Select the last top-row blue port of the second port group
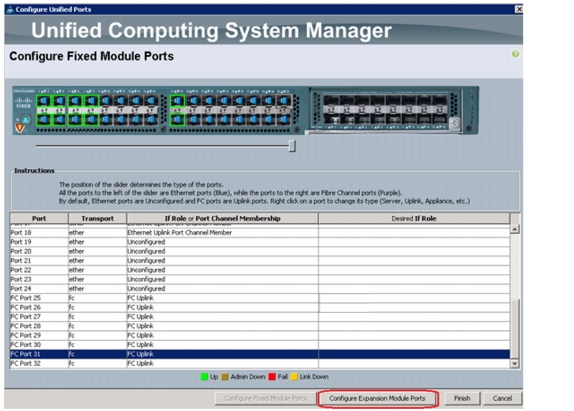Screen dimensions: 574x411 tap(284, 101)
